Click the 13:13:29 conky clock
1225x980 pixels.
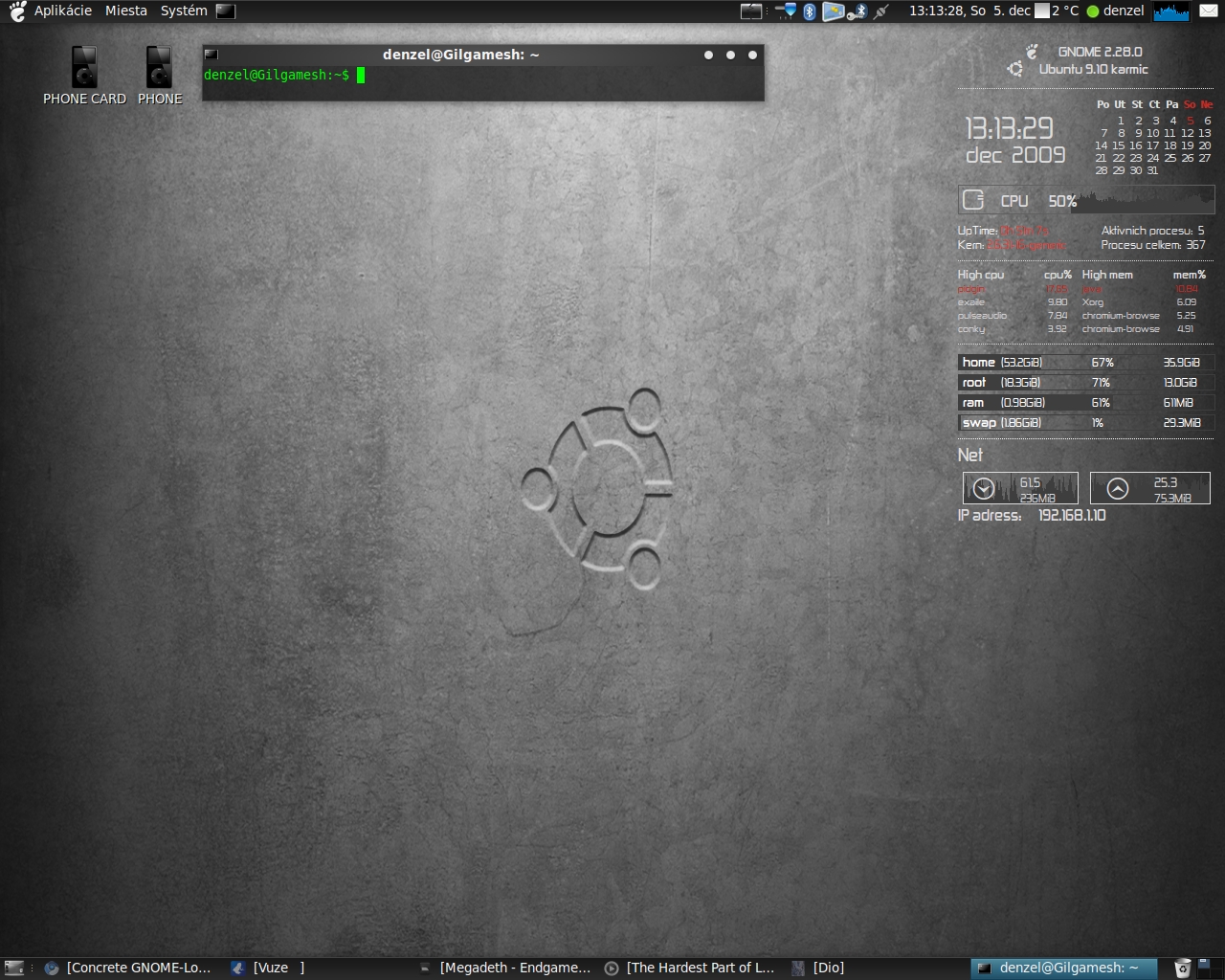point(1009,128)
